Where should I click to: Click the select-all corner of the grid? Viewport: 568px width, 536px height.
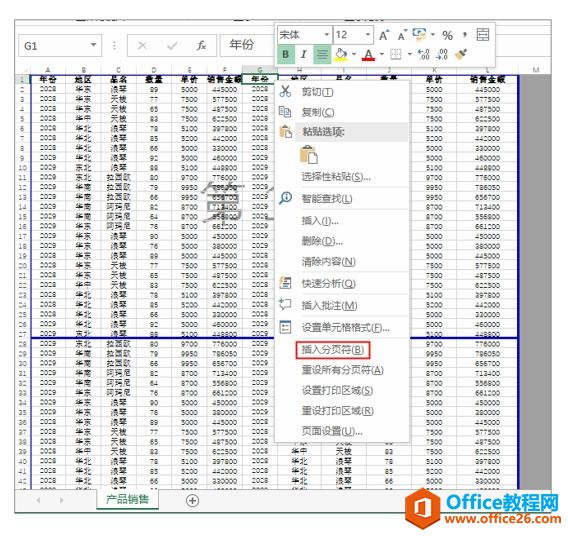(x=23, y=70)
